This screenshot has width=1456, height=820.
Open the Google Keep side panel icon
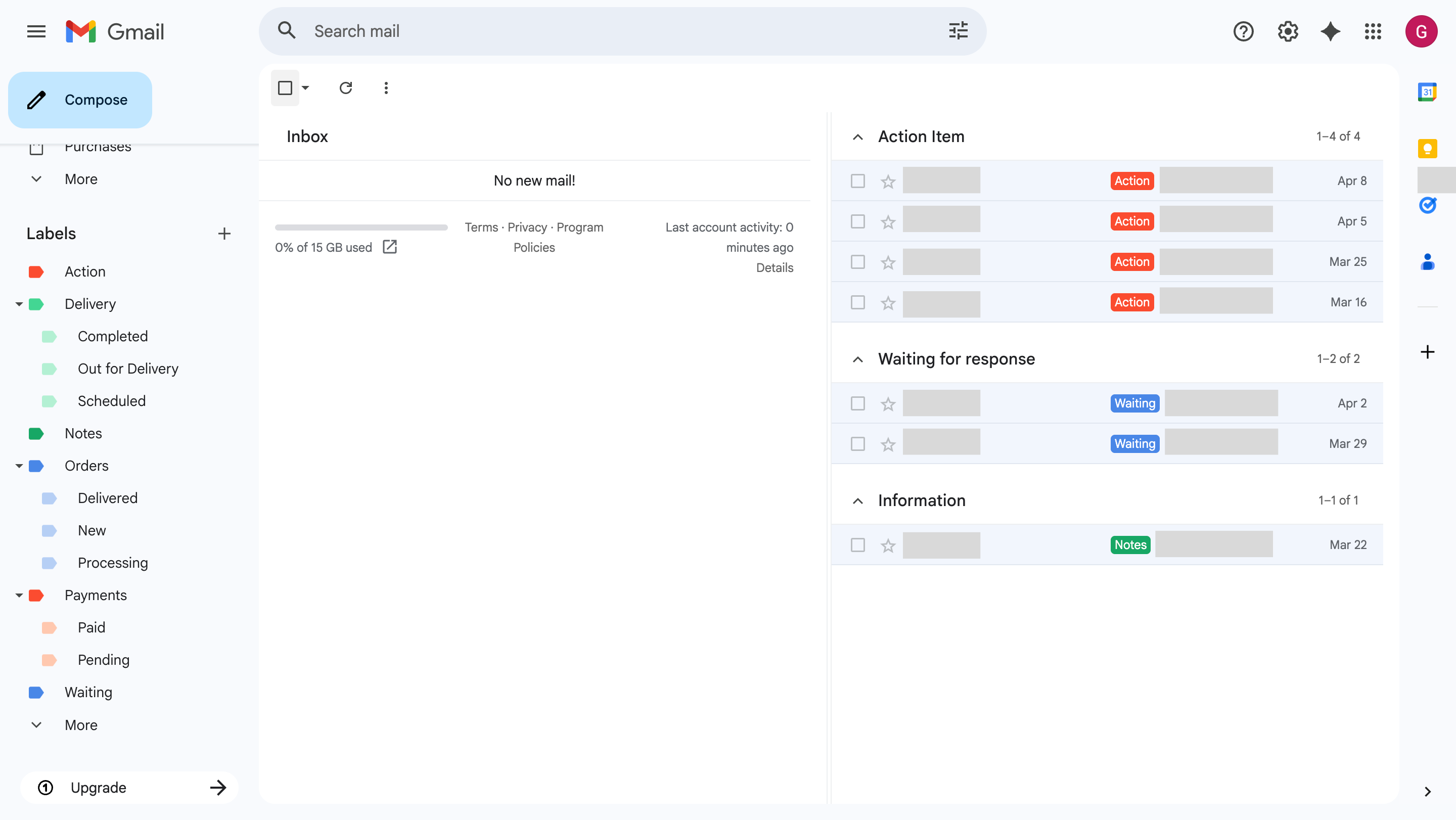tap(1427, 149)
